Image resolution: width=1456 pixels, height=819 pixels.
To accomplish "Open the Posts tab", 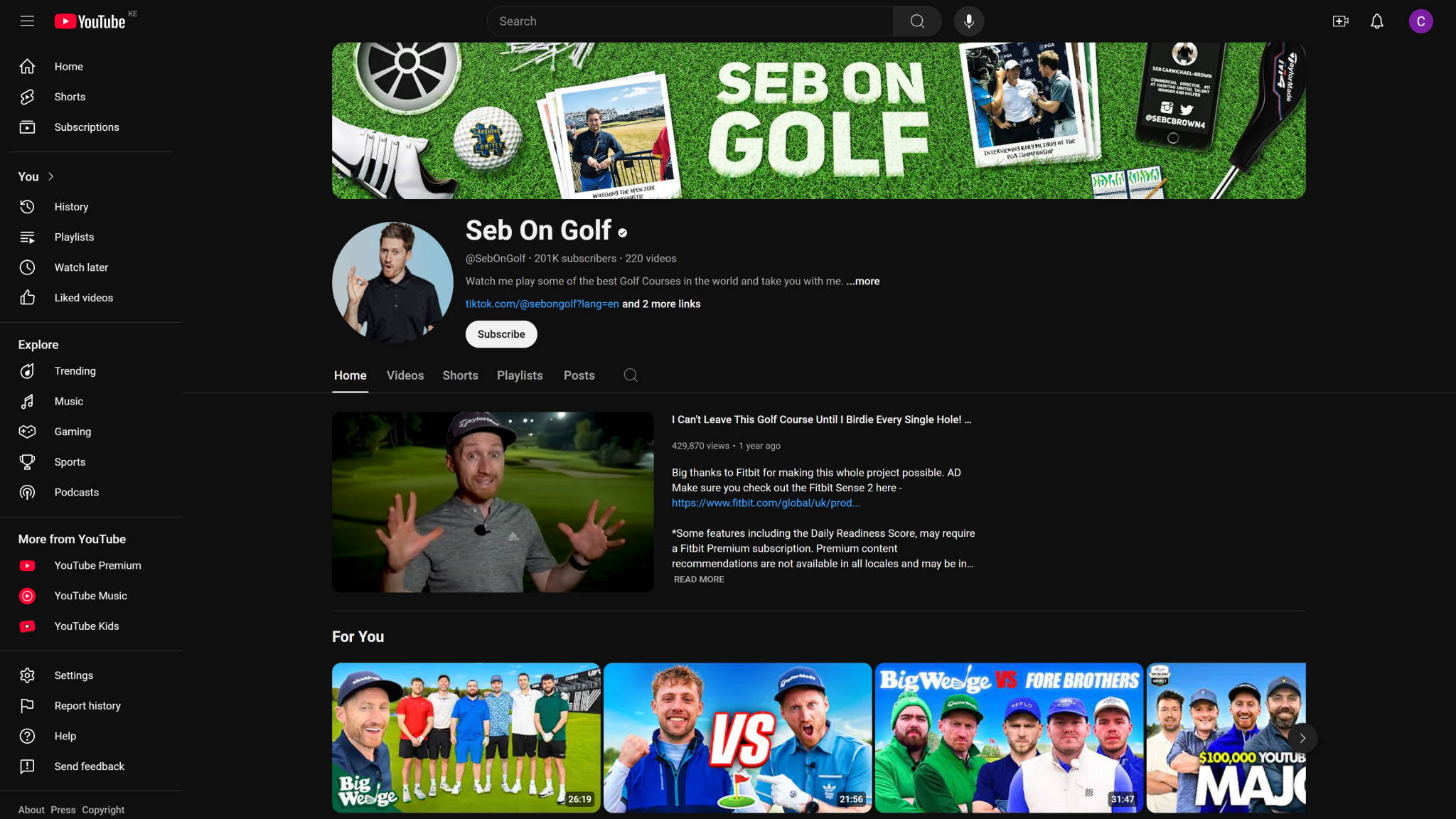I will pos(579,375).
